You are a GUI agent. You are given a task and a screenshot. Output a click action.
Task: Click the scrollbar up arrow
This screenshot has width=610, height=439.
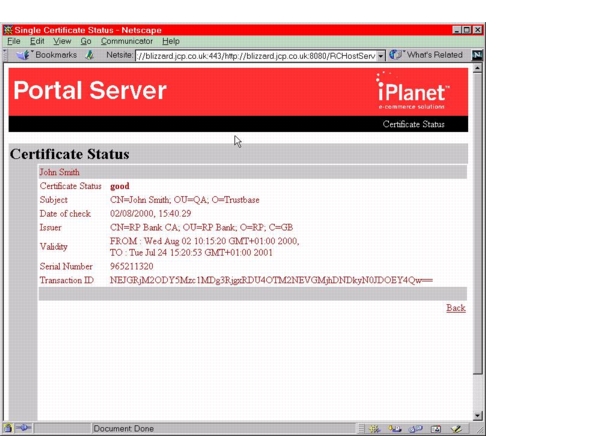coord(477,68)
